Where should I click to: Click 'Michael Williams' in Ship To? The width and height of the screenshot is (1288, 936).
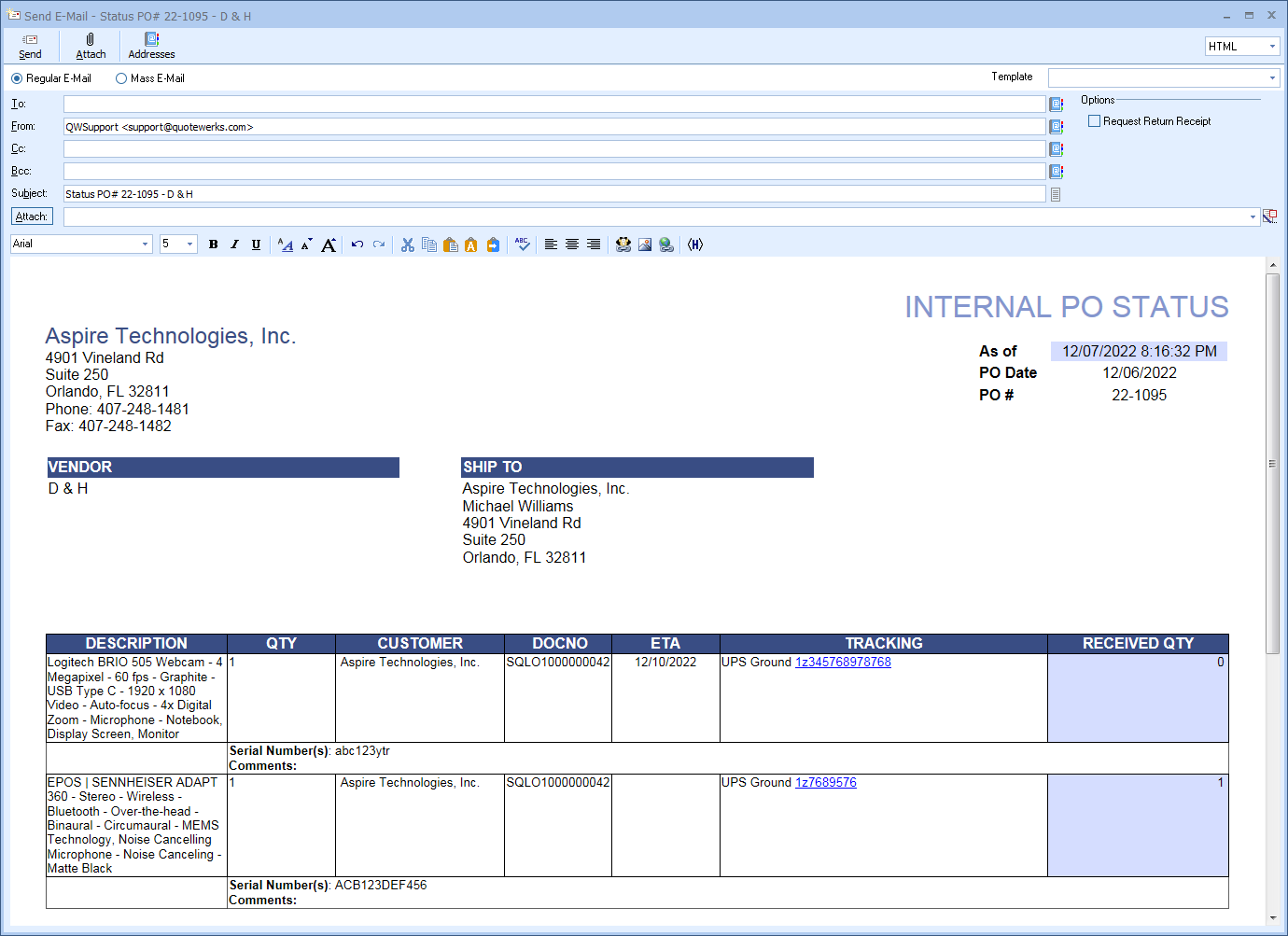[x=518, y=507]
